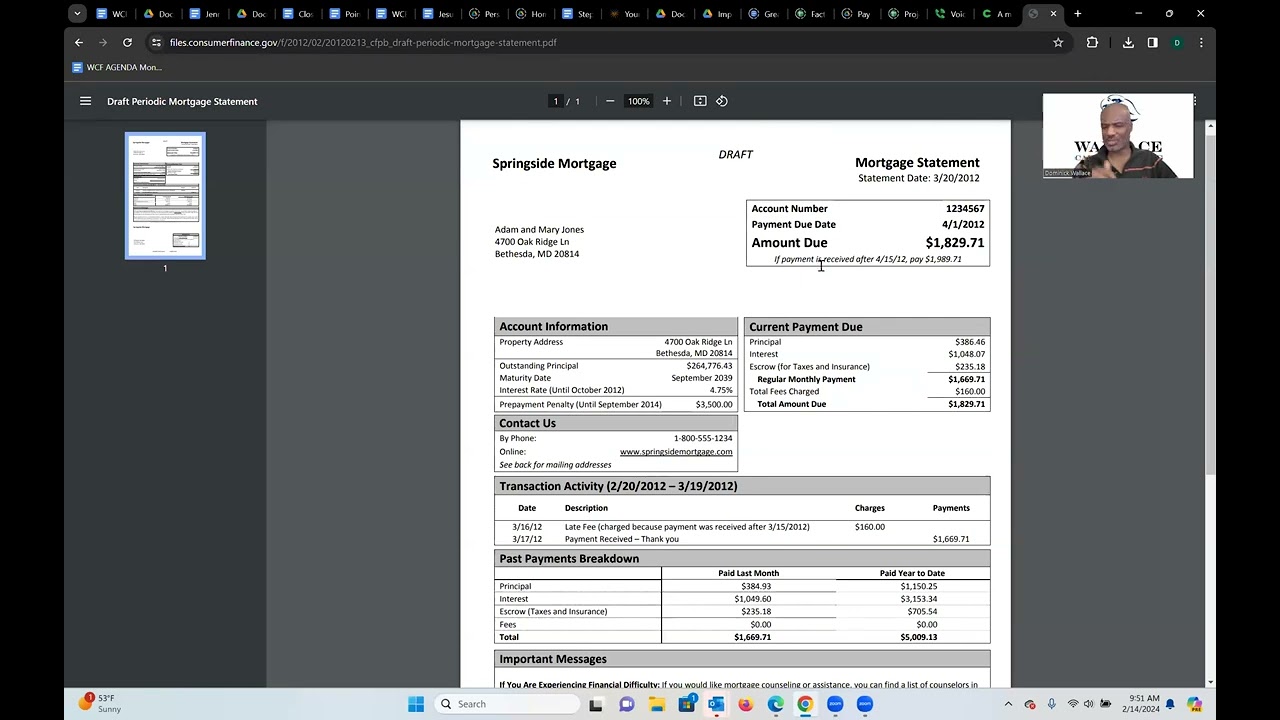1280x720 pixels.
Task: Switch to the 'Fact' browser tab
Action: tap(810, 14)
